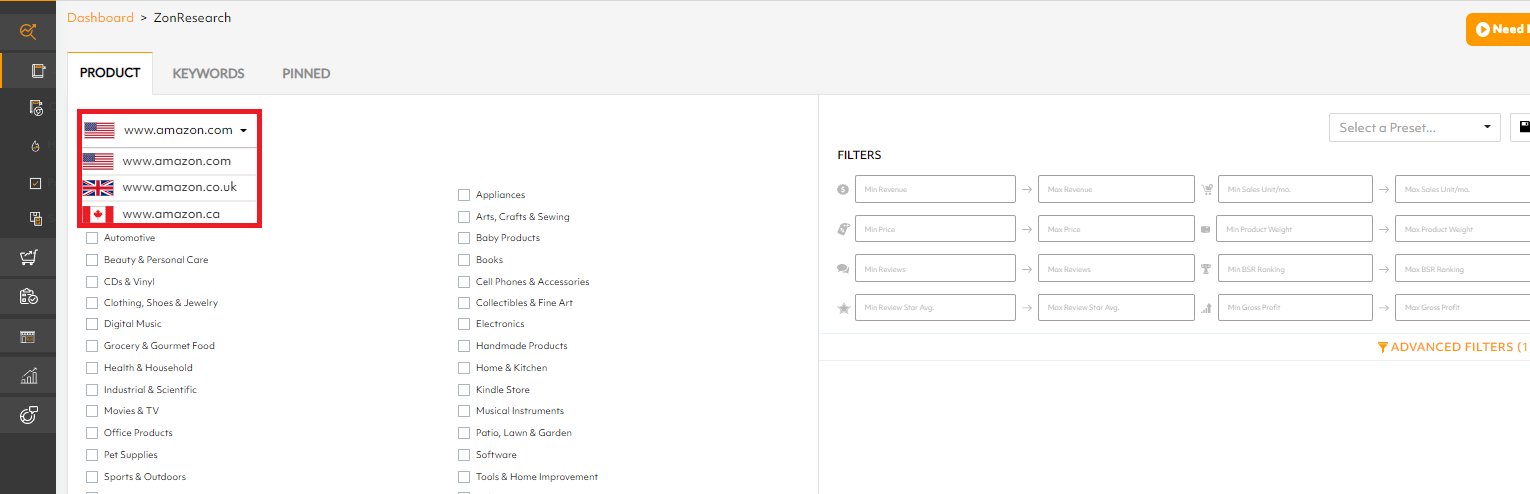
Task: Switch to the KEYWORDS tab
Action: 208,73
